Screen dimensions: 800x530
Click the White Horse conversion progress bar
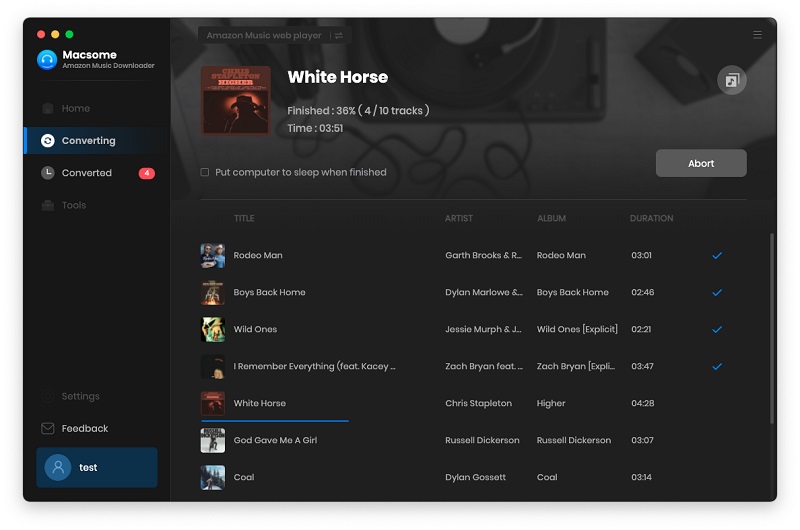pyautogui.click(x=275, y=421)
